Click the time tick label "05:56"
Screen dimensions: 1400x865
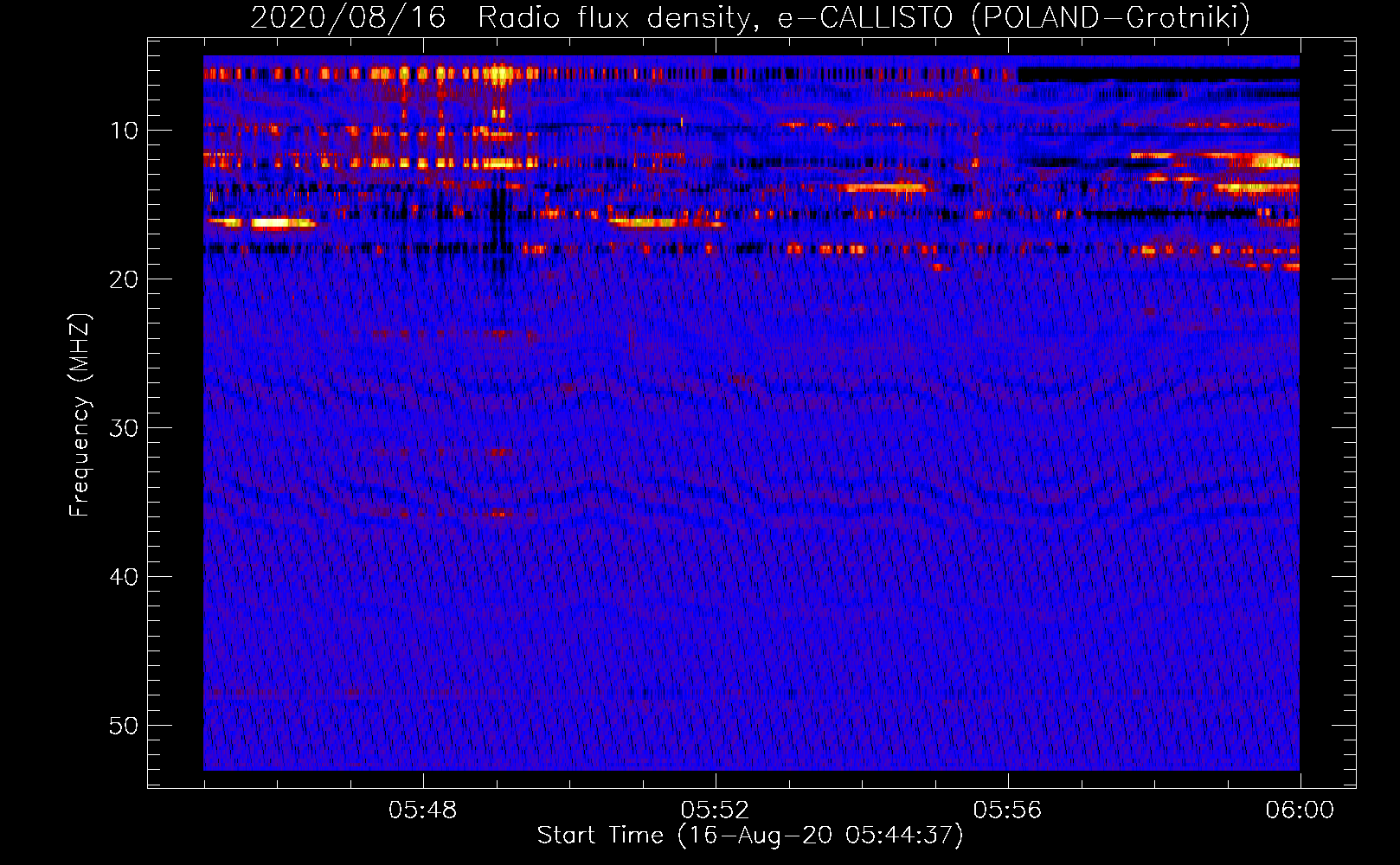[x=1008, y=811]
